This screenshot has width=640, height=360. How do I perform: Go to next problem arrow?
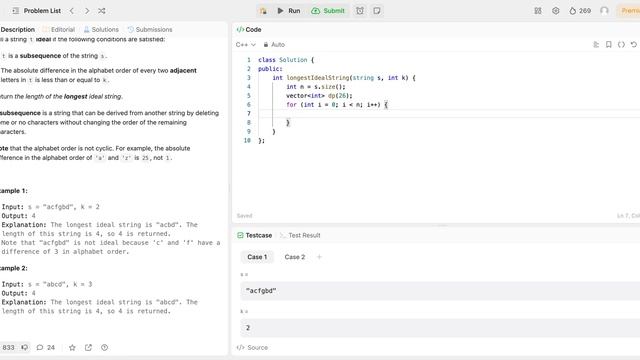click(x=87, y=11)
